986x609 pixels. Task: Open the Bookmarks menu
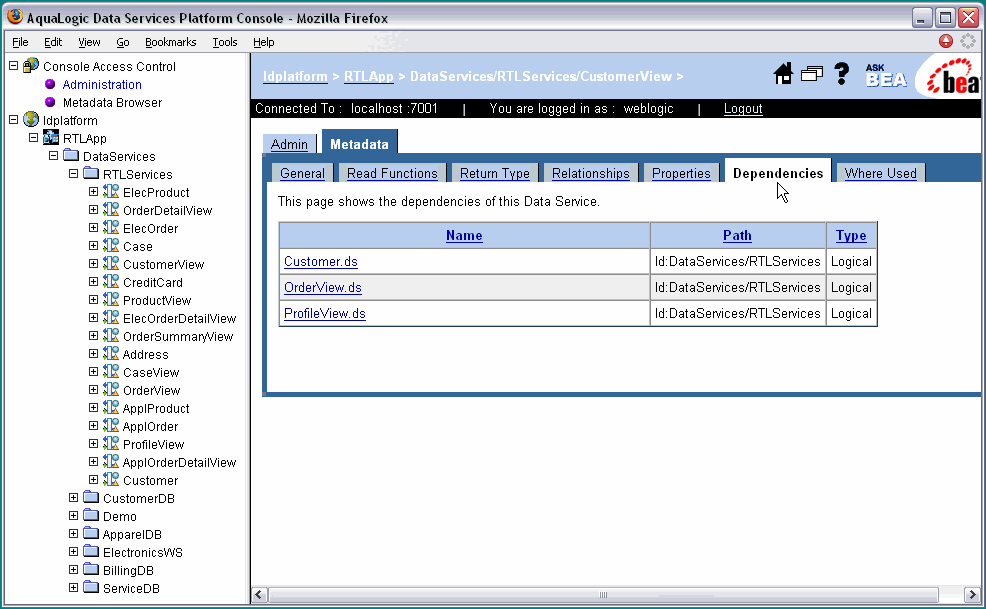click(x=170, y=42)
